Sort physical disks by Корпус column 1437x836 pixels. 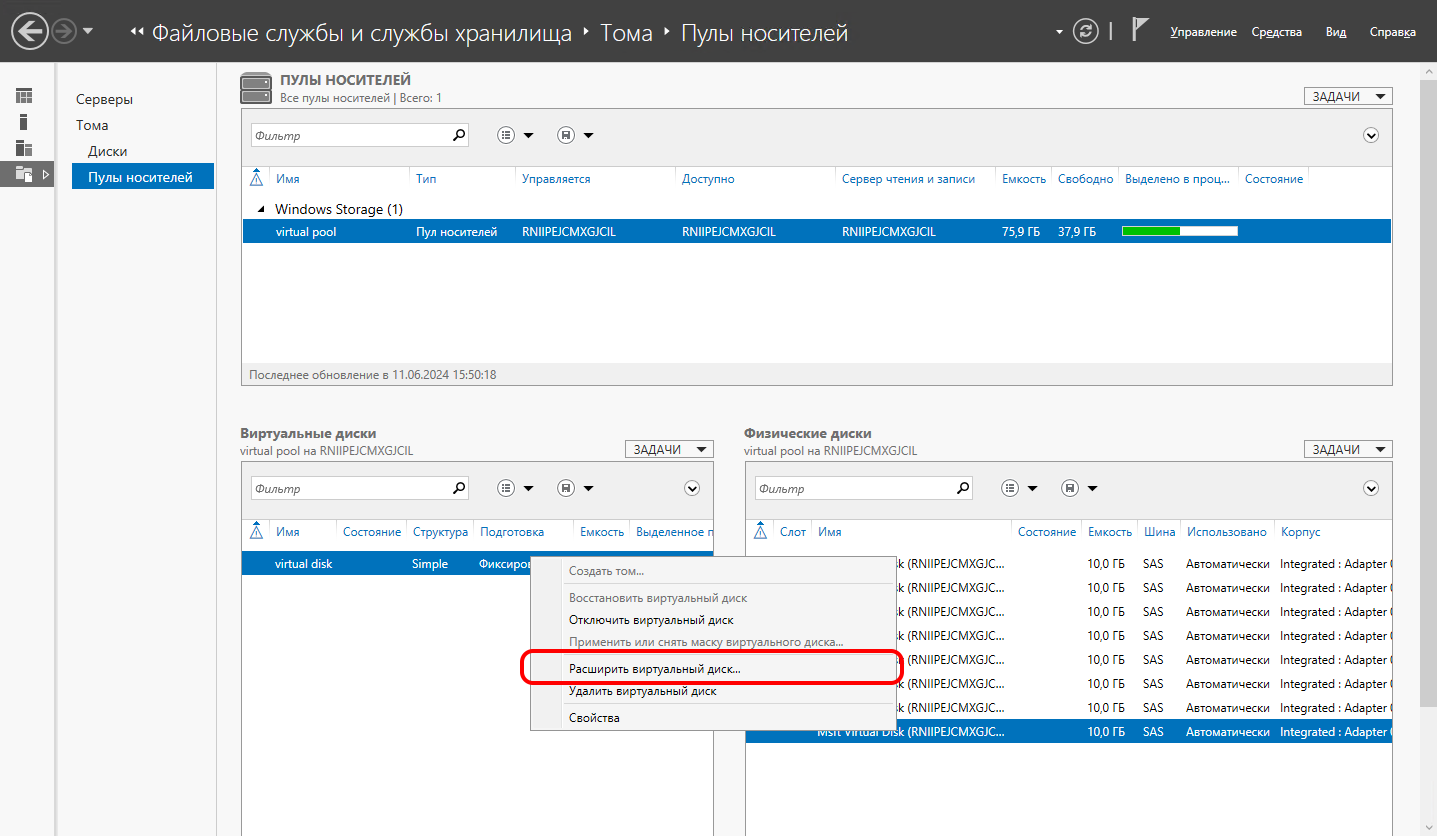(1300, 532)
